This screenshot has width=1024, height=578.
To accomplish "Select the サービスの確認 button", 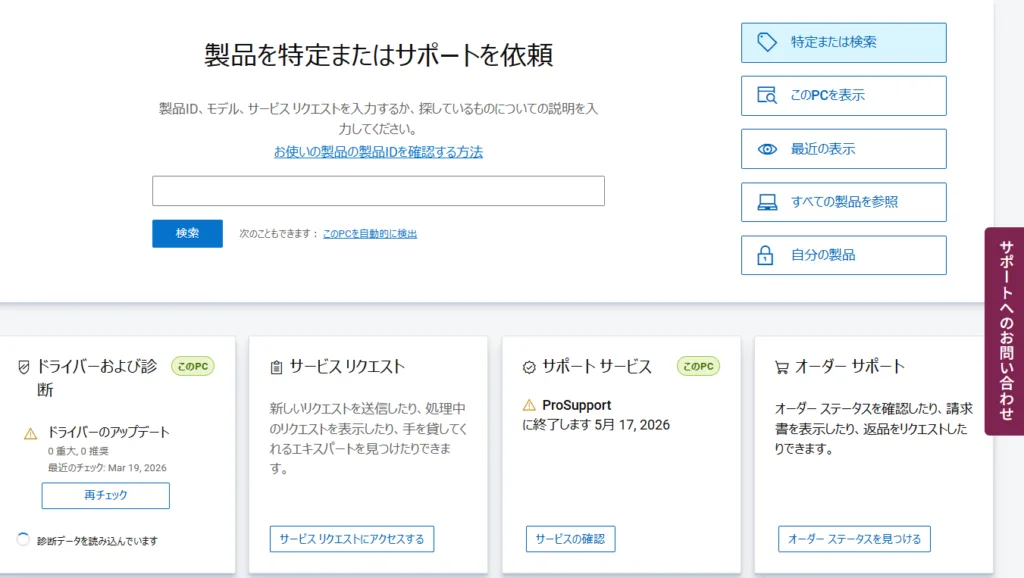I will coord(570,539).
